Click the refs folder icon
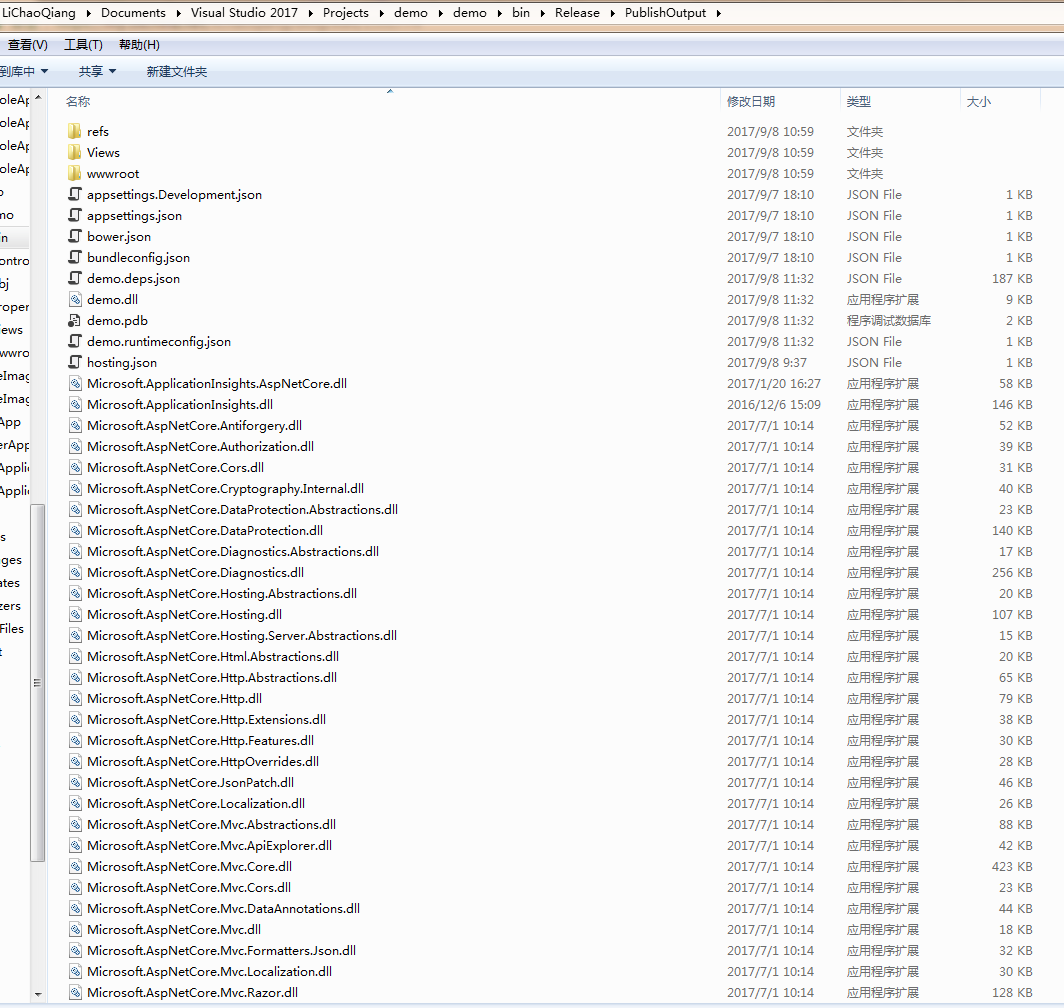The image size is (1064, 1008). click(75, 131)
